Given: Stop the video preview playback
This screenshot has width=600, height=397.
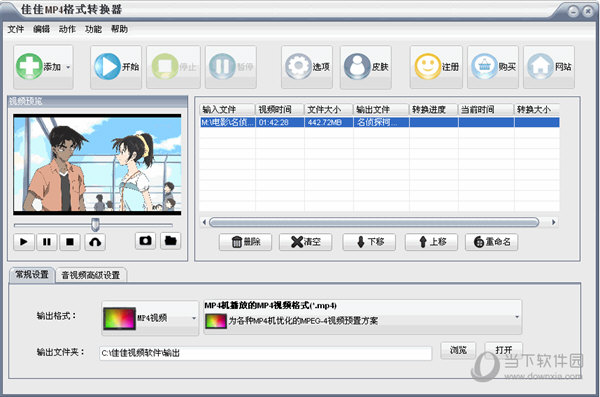Looking at the screenshot, I should pos(70,242).
